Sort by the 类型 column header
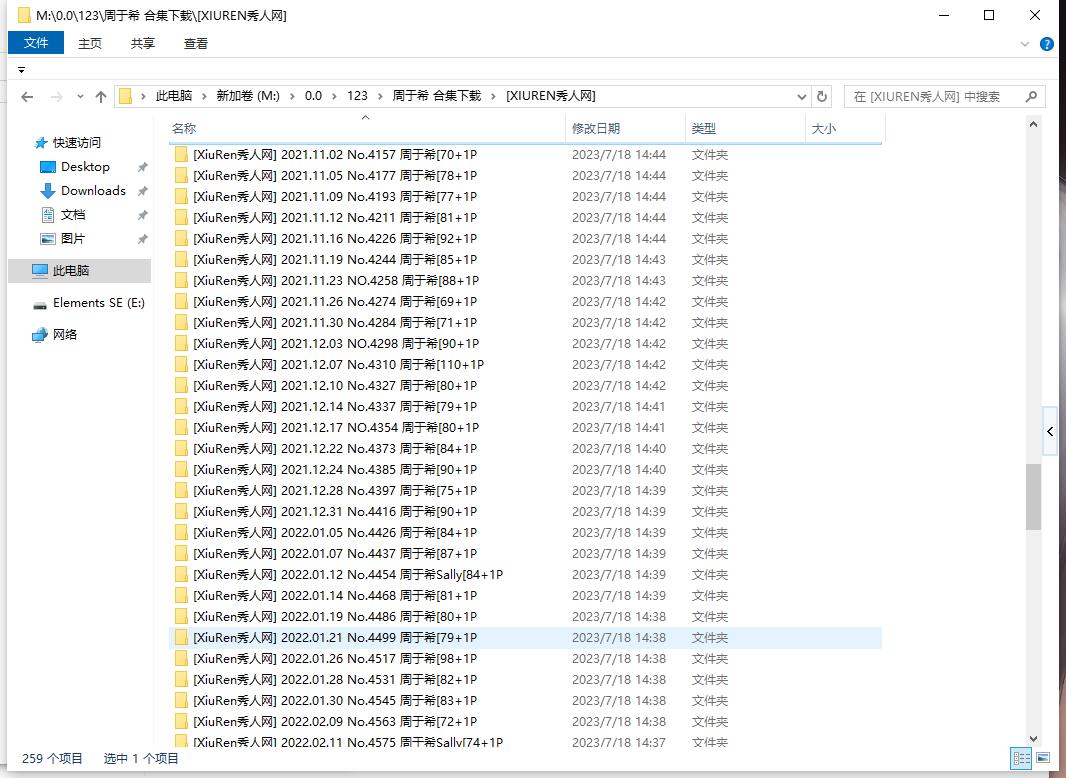Screen dimensions: 1066x778 [745, 129]
